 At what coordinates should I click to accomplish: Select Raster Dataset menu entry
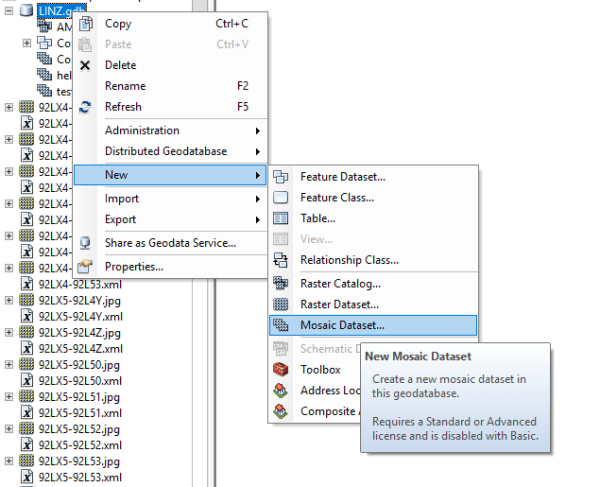[x=339, y=304]
